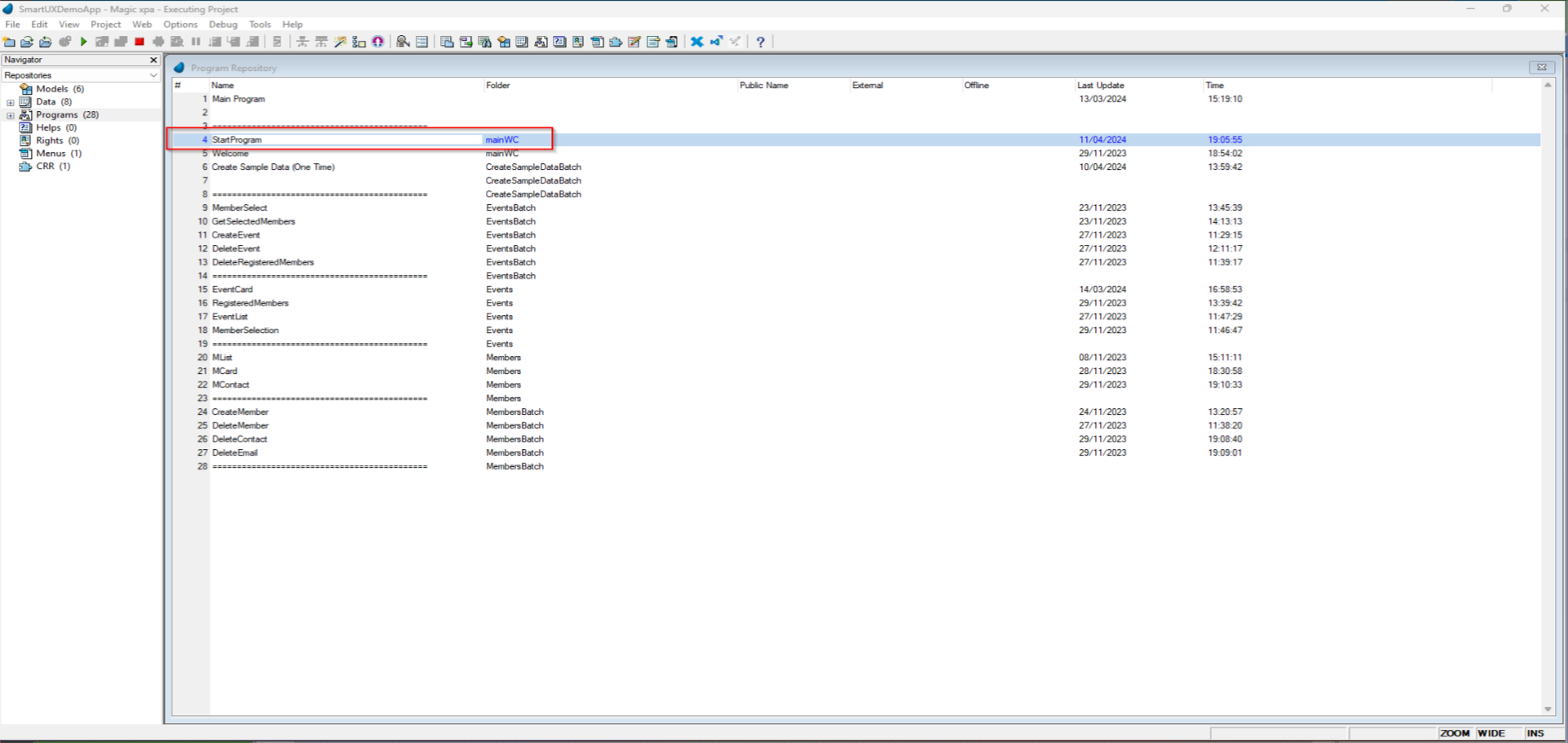1568x743 pixels.
Task: Create a new item with the leftmost toolbar icon
Action: click(x=10, y=42)
